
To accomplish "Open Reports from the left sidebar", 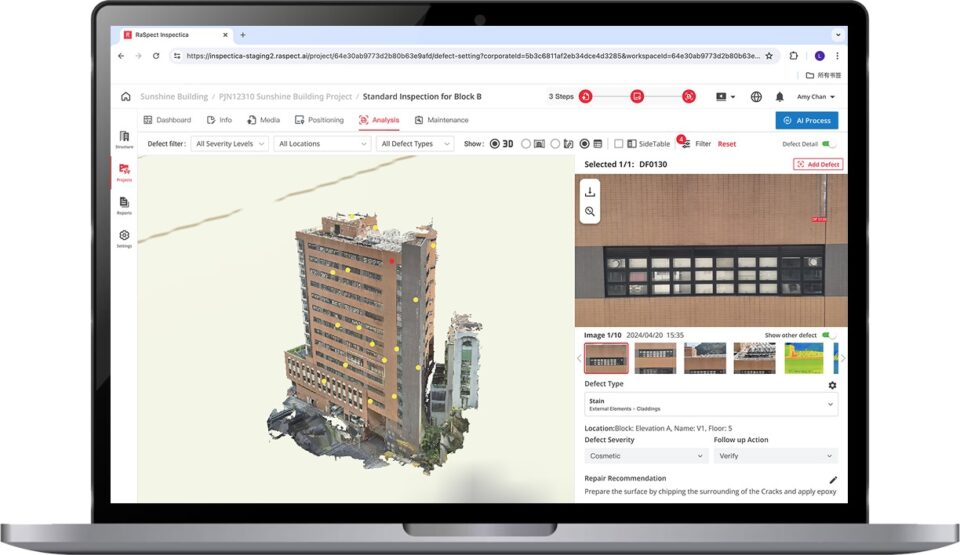I will tap(124, 205).
